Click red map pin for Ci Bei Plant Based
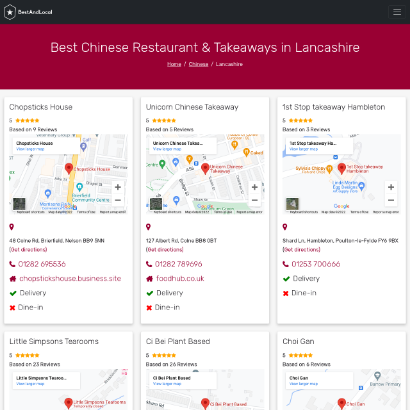410x410 pixels. [x=205, y=403]
